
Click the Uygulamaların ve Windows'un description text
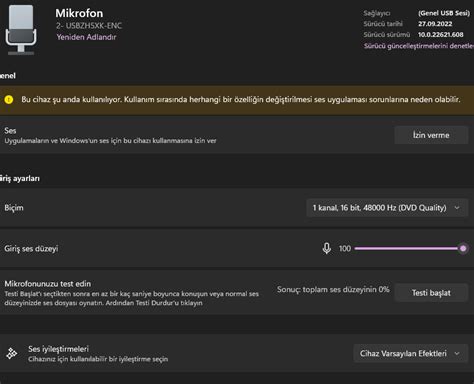coord(110,141)
